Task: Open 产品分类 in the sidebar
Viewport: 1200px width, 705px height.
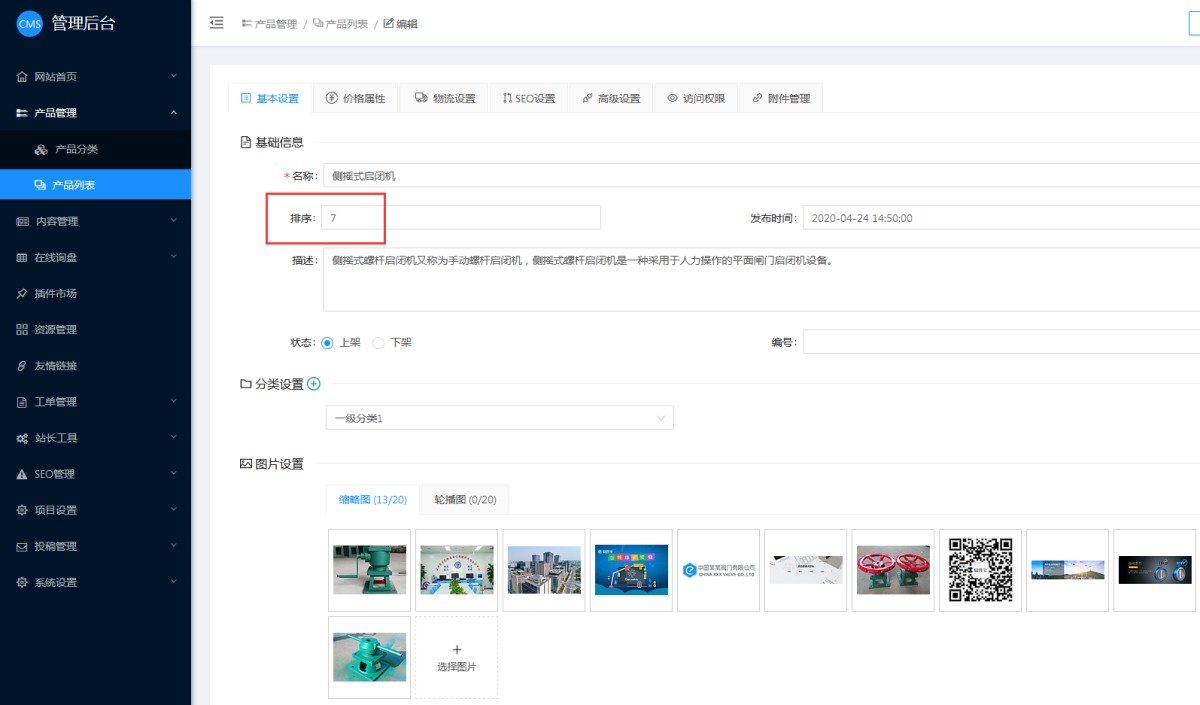Action: pos(76,149)
